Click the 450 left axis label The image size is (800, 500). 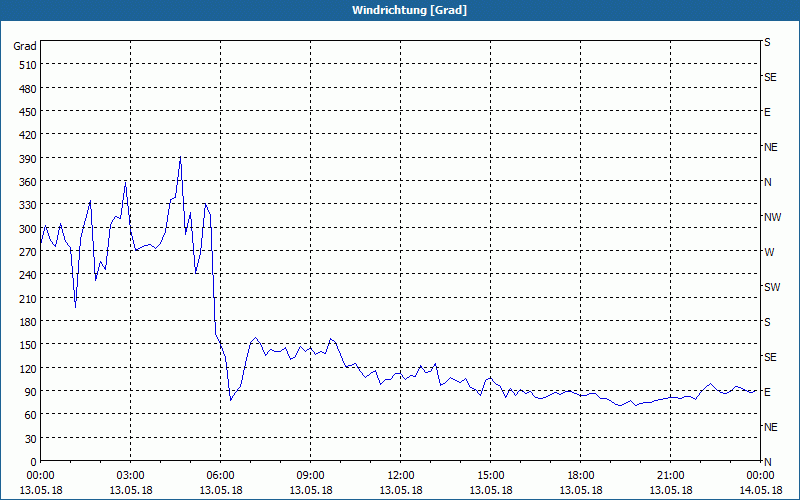tap(28, 112)
